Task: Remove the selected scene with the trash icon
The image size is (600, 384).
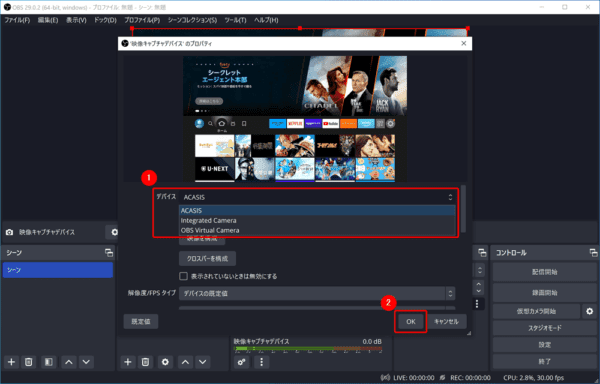Action: [29, 362]
